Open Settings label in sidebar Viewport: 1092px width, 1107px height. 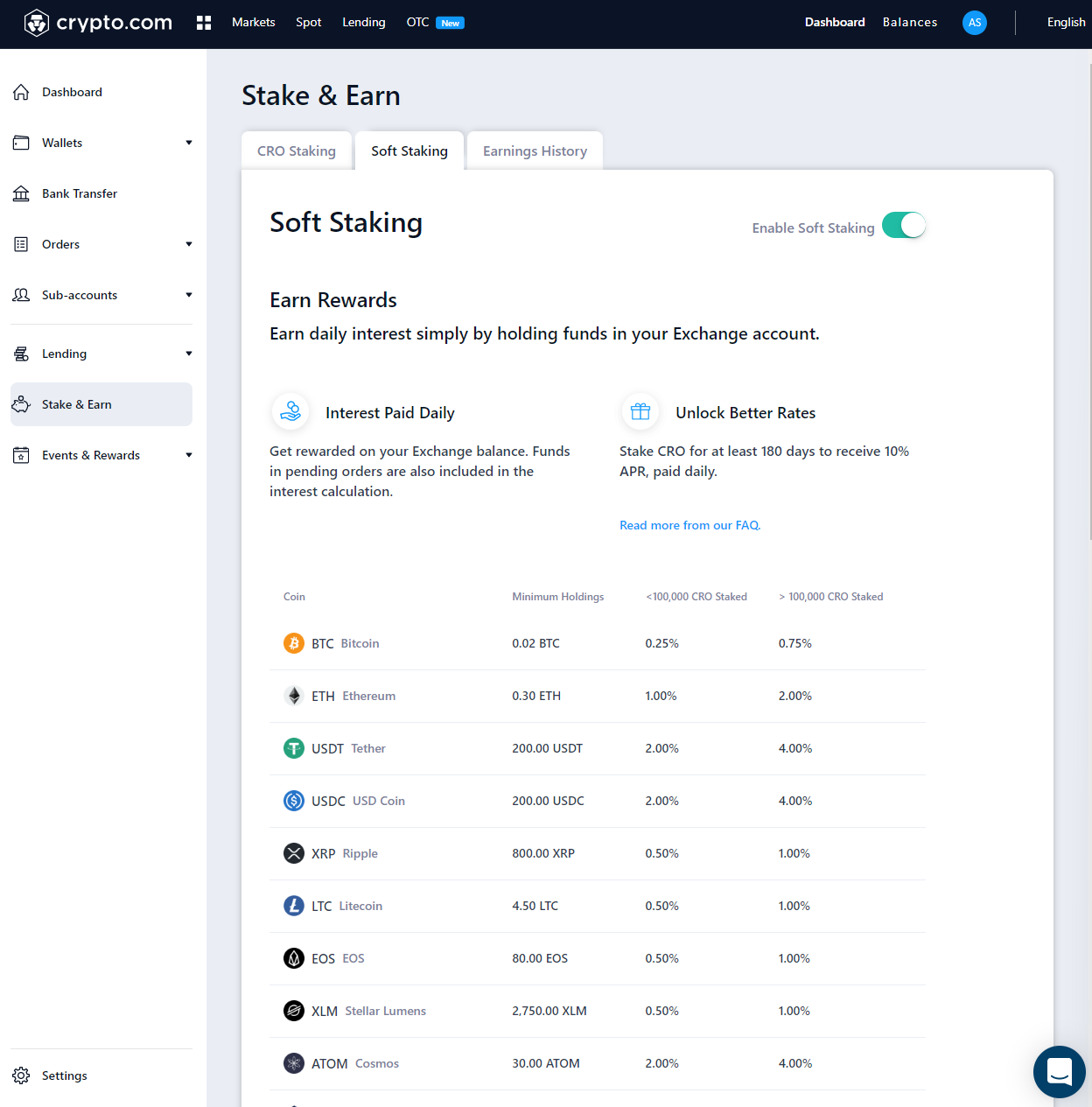click(65, 1075)
